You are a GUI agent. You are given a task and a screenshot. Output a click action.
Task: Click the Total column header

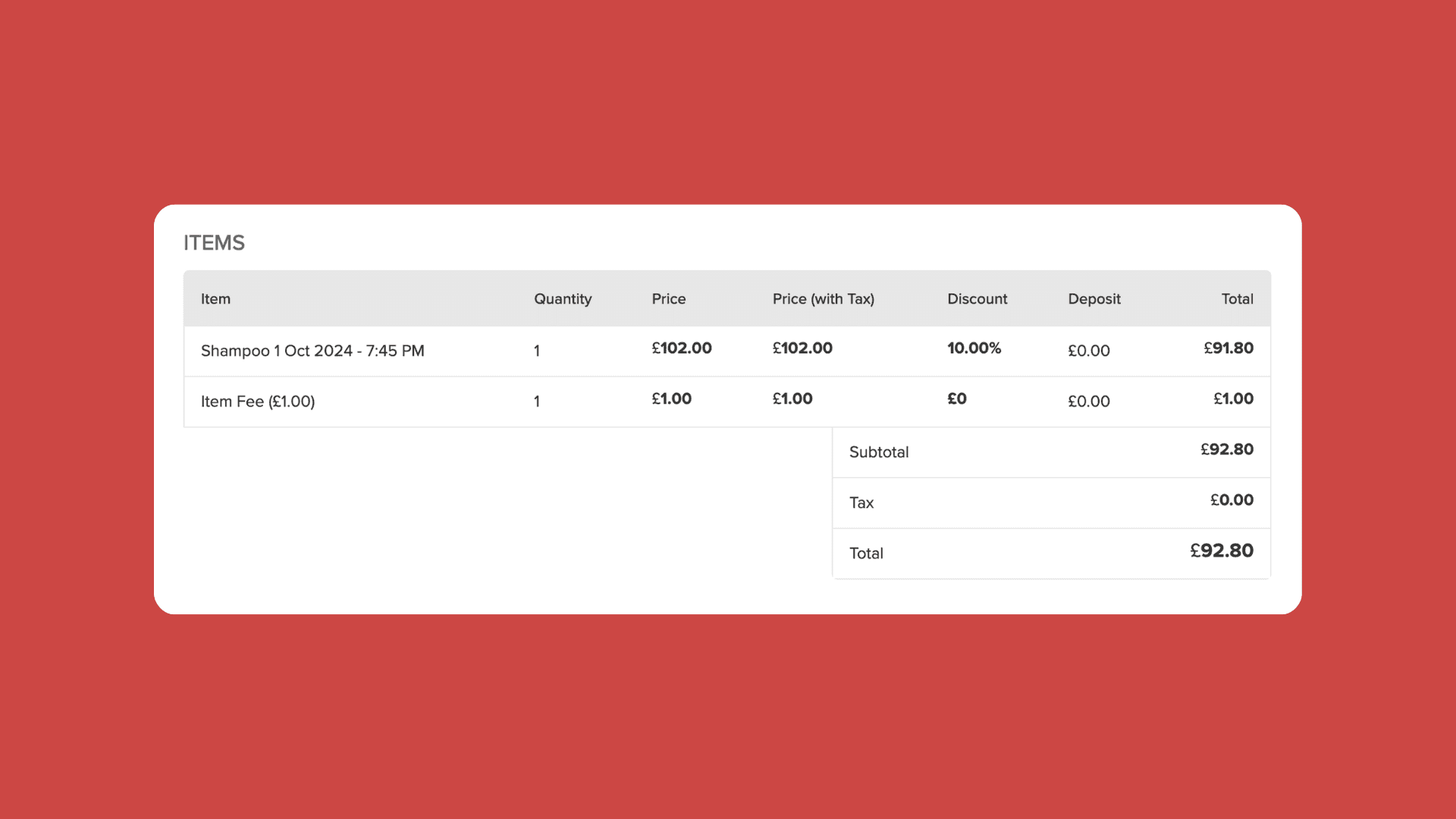pos(1237,299)
